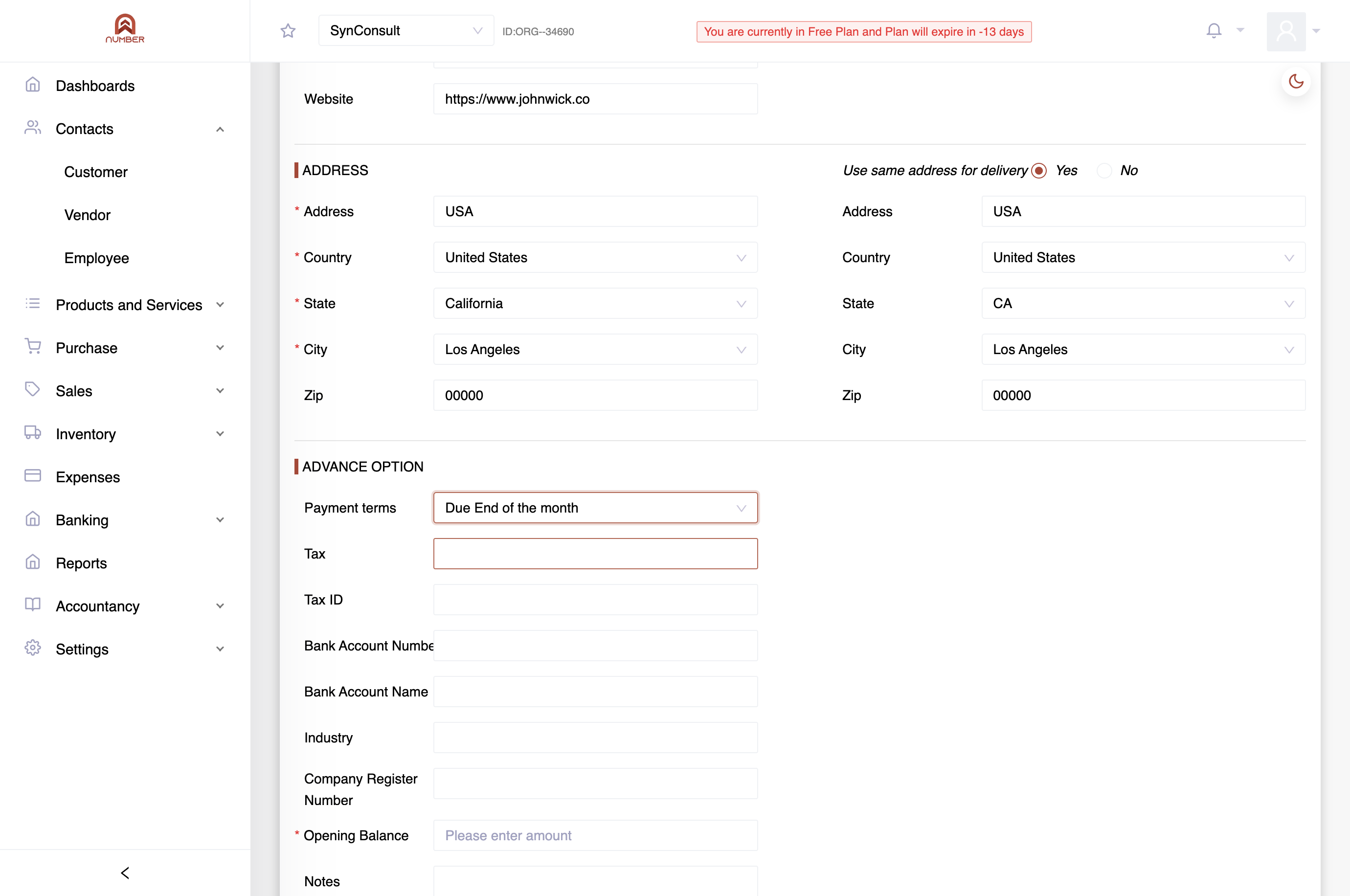This screenshot has width=1350, height=896.
Task: Click the Purchase cart icon
Action: (x=33, y=347)
